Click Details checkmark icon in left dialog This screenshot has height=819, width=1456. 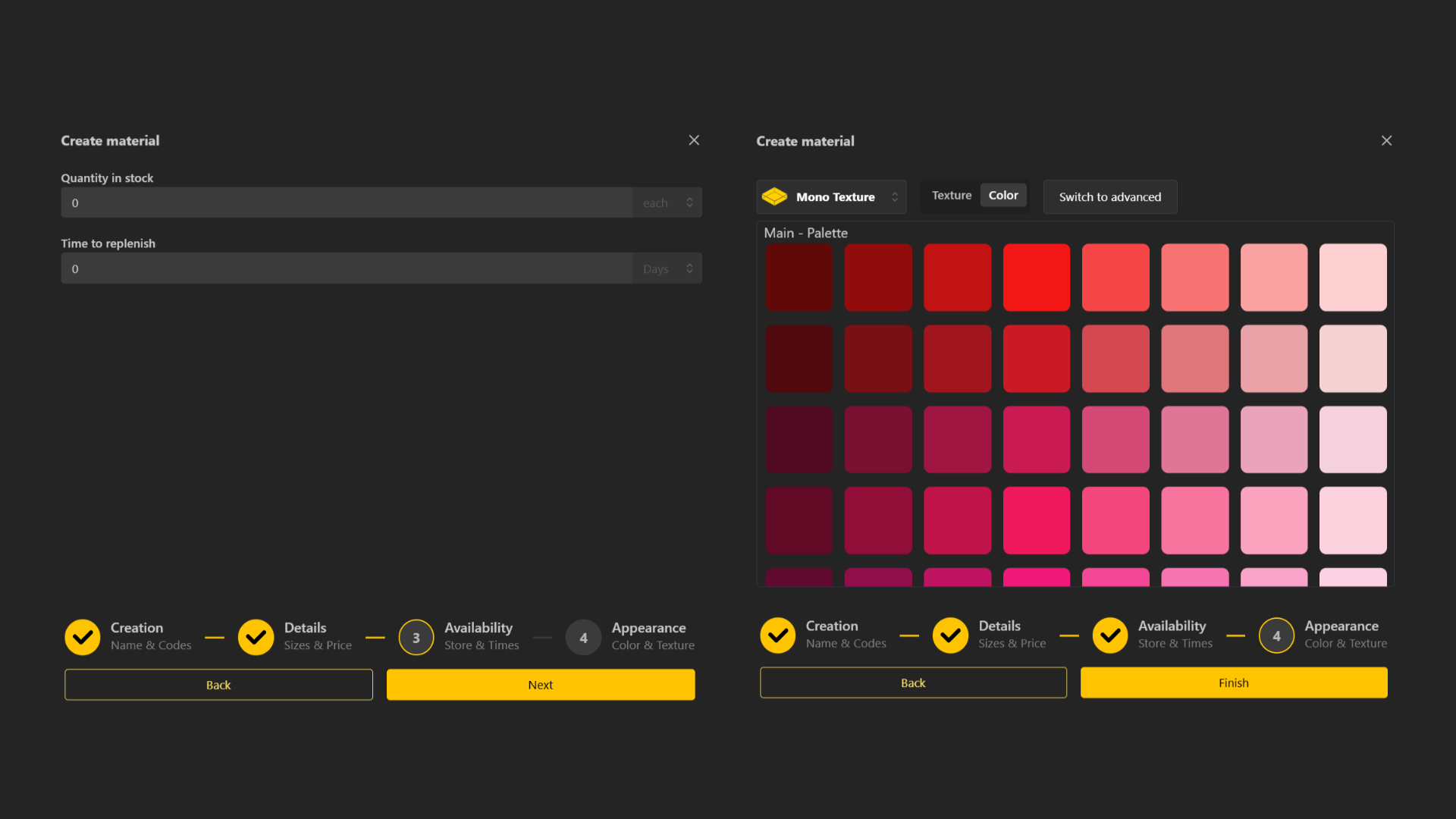(x=256, y=637)
